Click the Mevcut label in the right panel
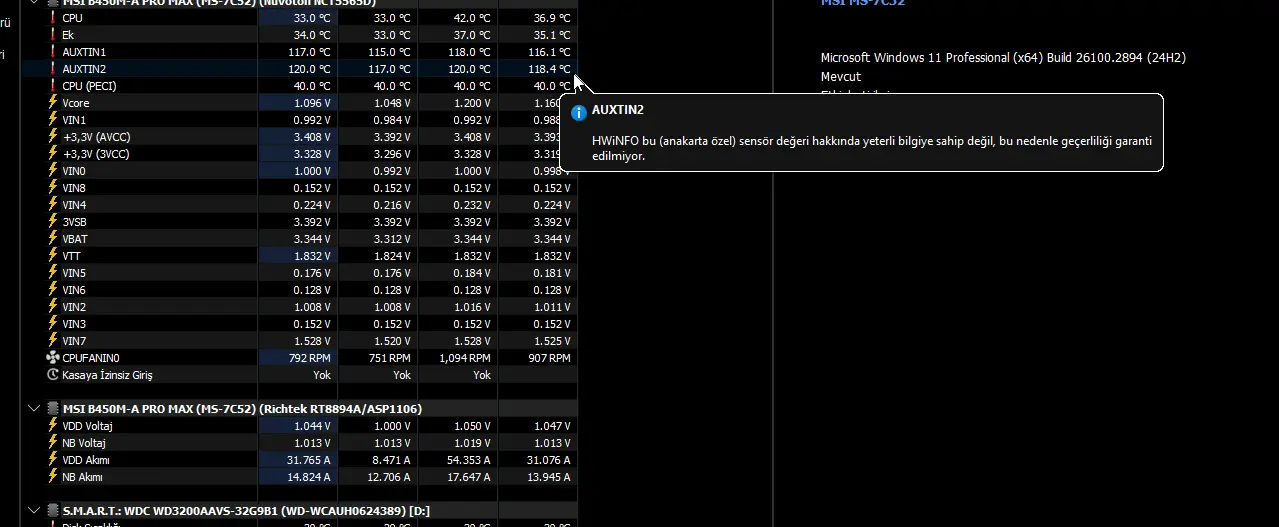 coord(841,77)
